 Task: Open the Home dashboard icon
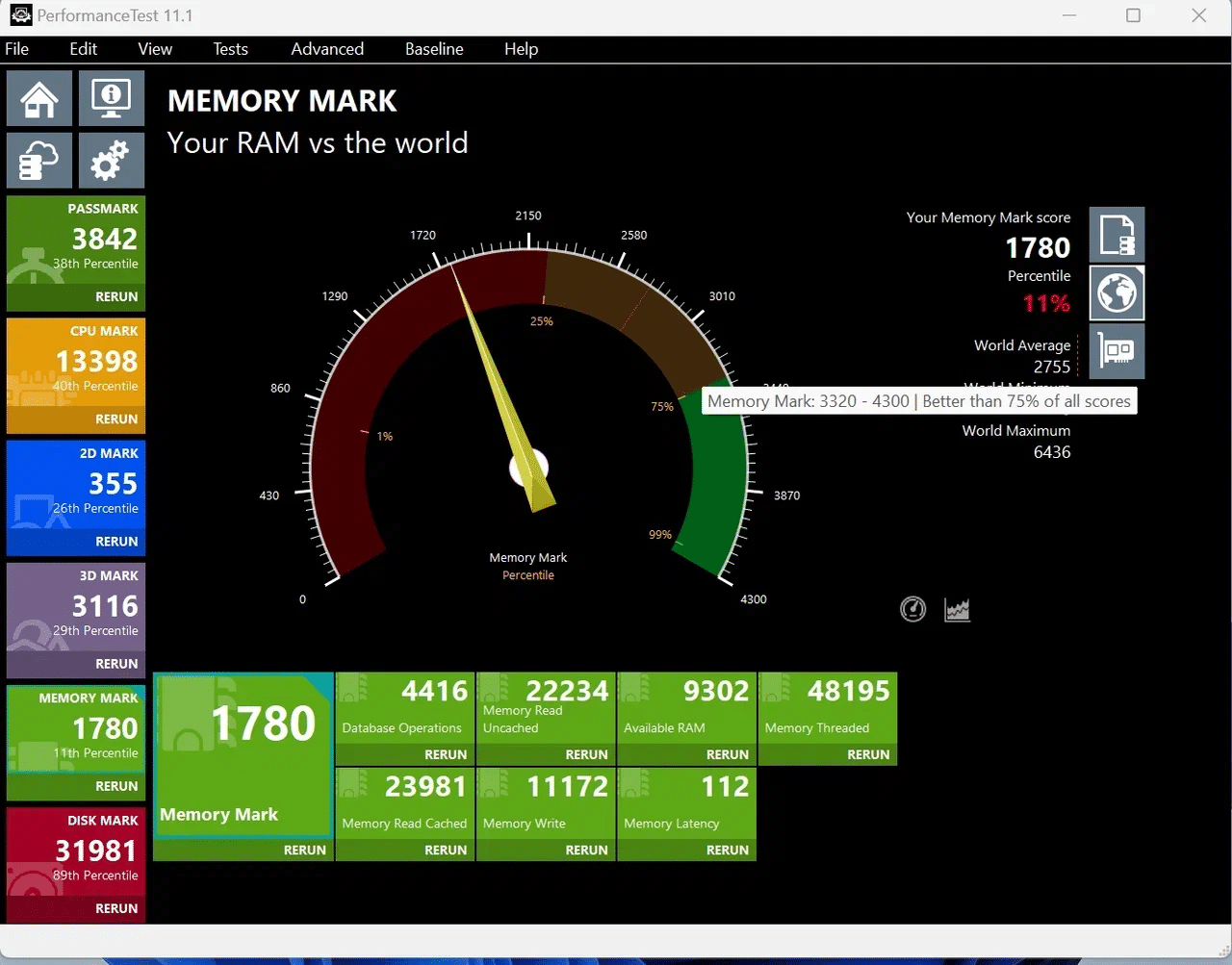[x=39, y=98]
